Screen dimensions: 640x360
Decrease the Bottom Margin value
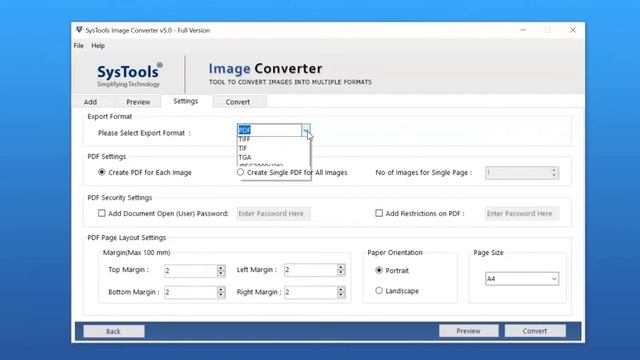221,295
